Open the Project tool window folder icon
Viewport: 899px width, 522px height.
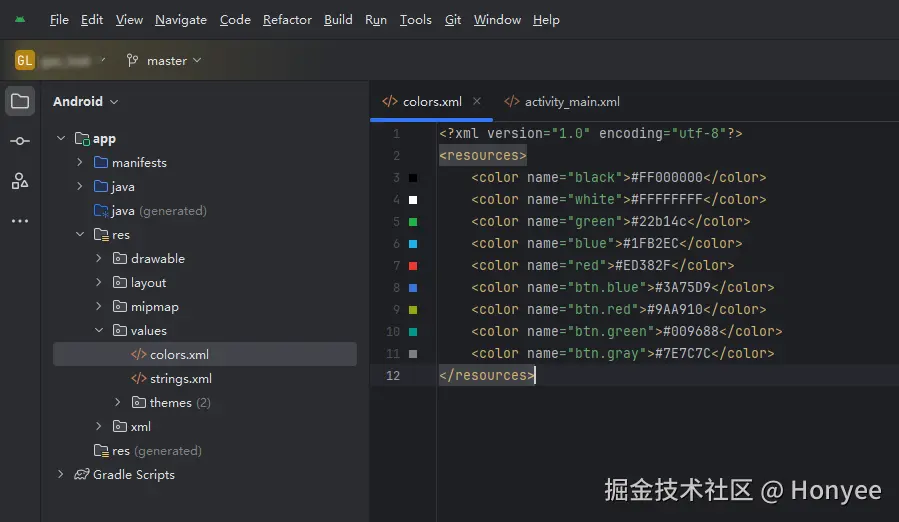pyautogui.click(x=19, y=102)
